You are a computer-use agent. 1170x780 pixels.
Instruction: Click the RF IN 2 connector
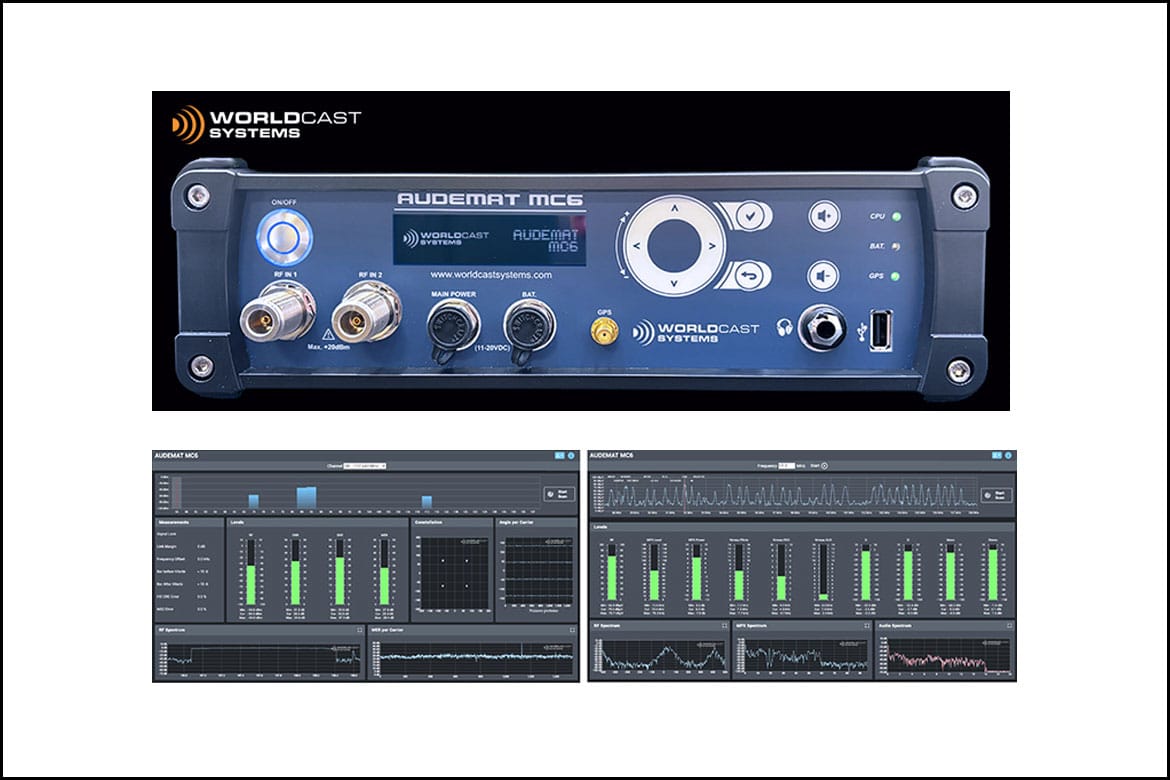point(366,313)
